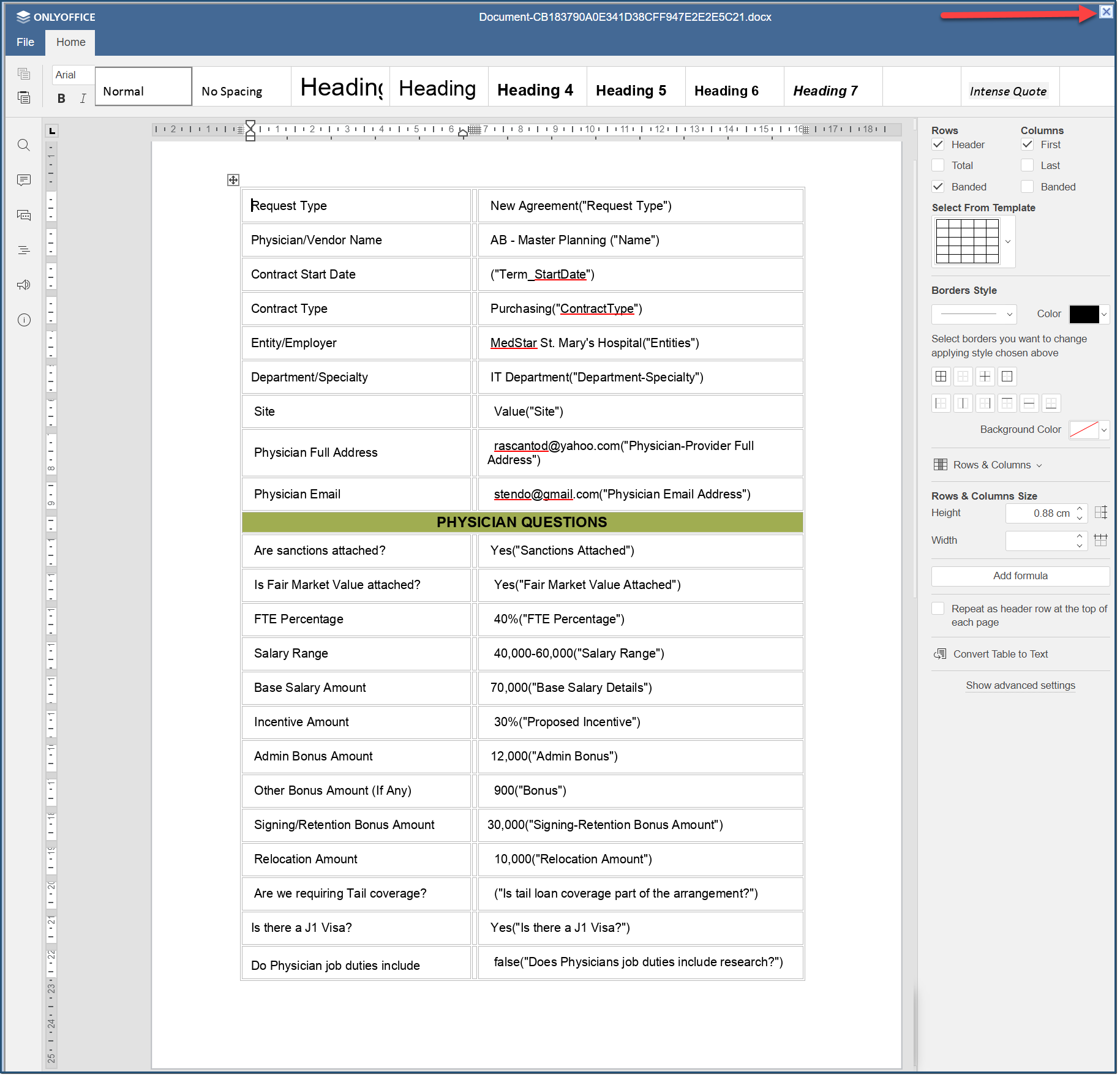
Task: Open the table template dropdown
Action: [1008, 241]
